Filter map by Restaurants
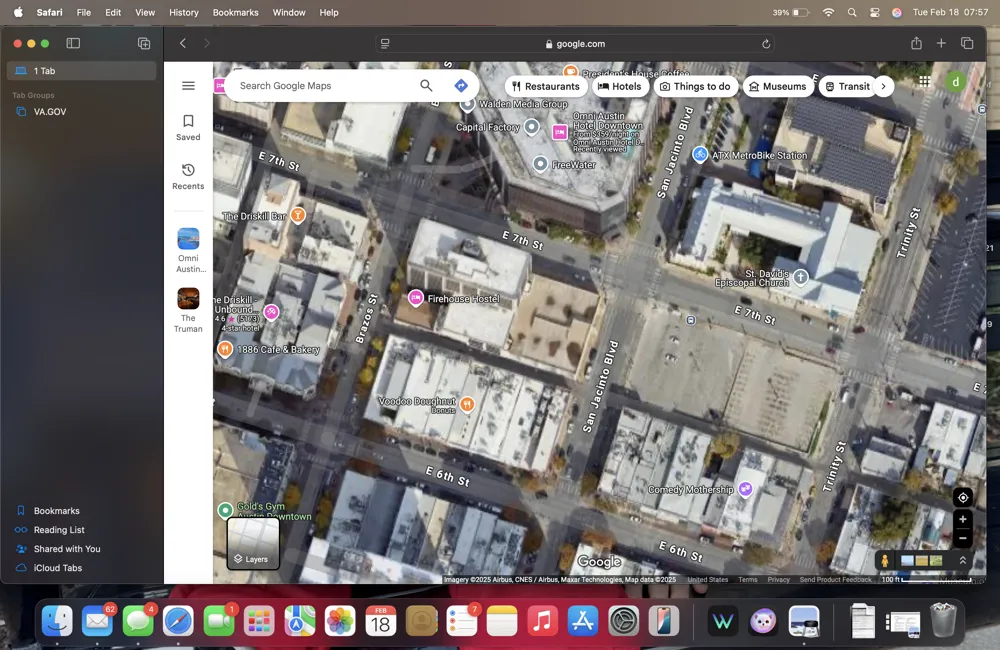The image size is (1000, 650). pos(545,87)
